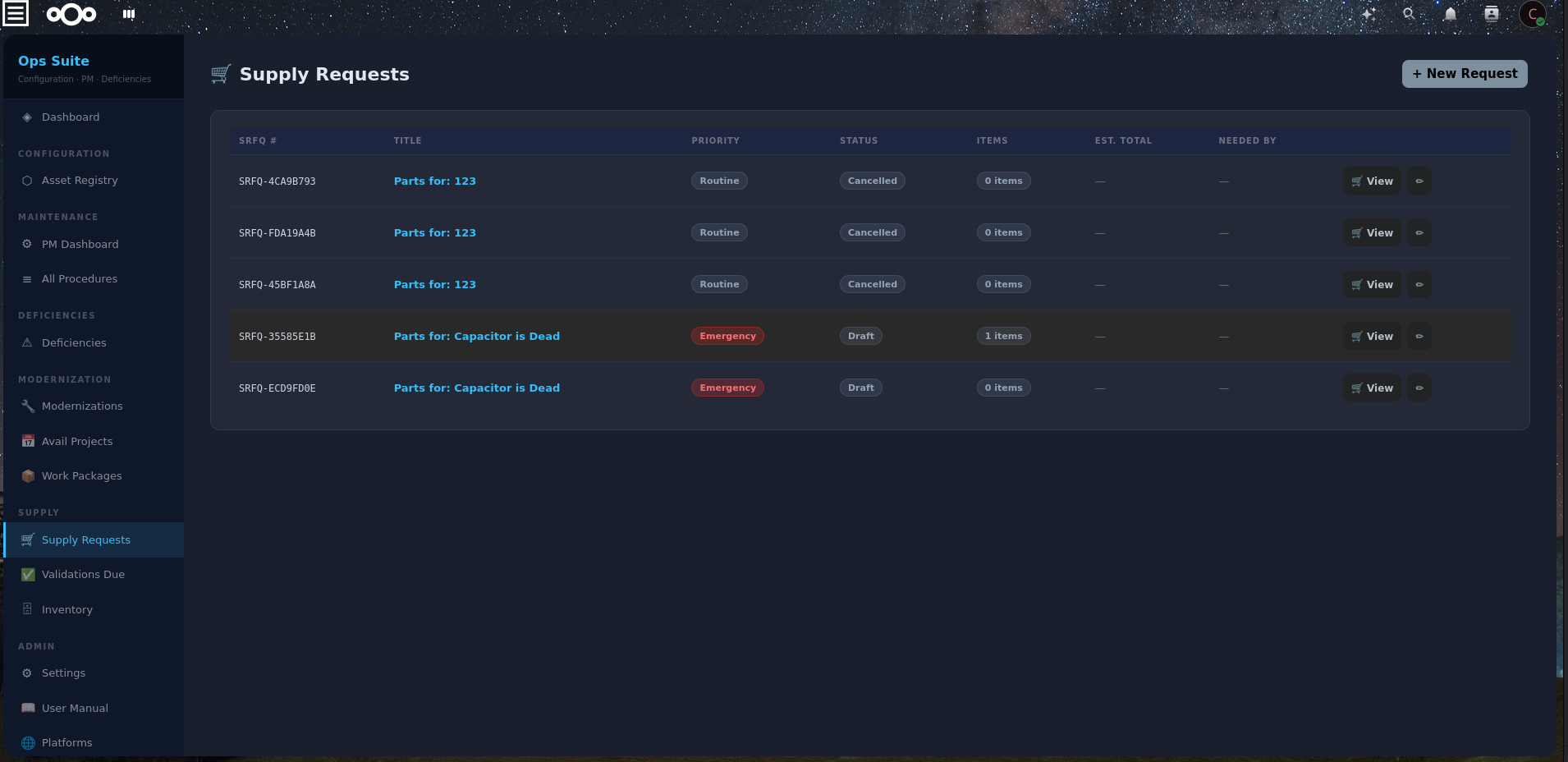Click the search magnifier icon
1568x762 pixels.
pyautogui.click(x=1409, y=14)
